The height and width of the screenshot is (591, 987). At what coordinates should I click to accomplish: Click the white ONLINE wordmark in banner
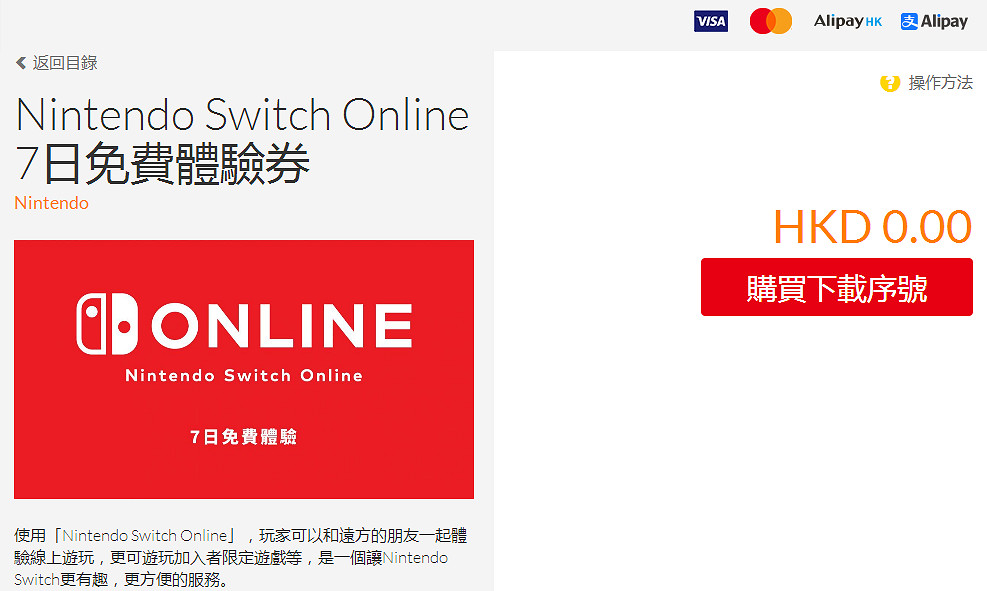click(x=282, y=325)
